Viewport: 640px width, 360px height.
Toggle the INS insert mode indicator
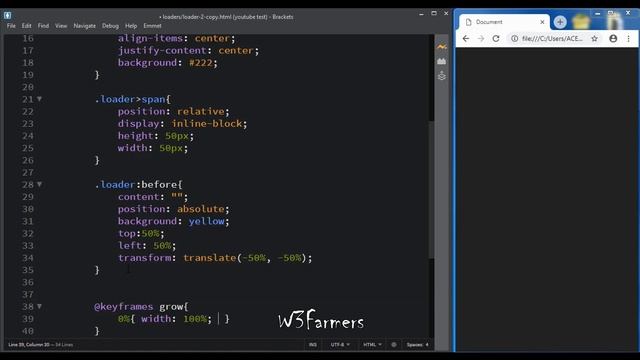(313, 344)
